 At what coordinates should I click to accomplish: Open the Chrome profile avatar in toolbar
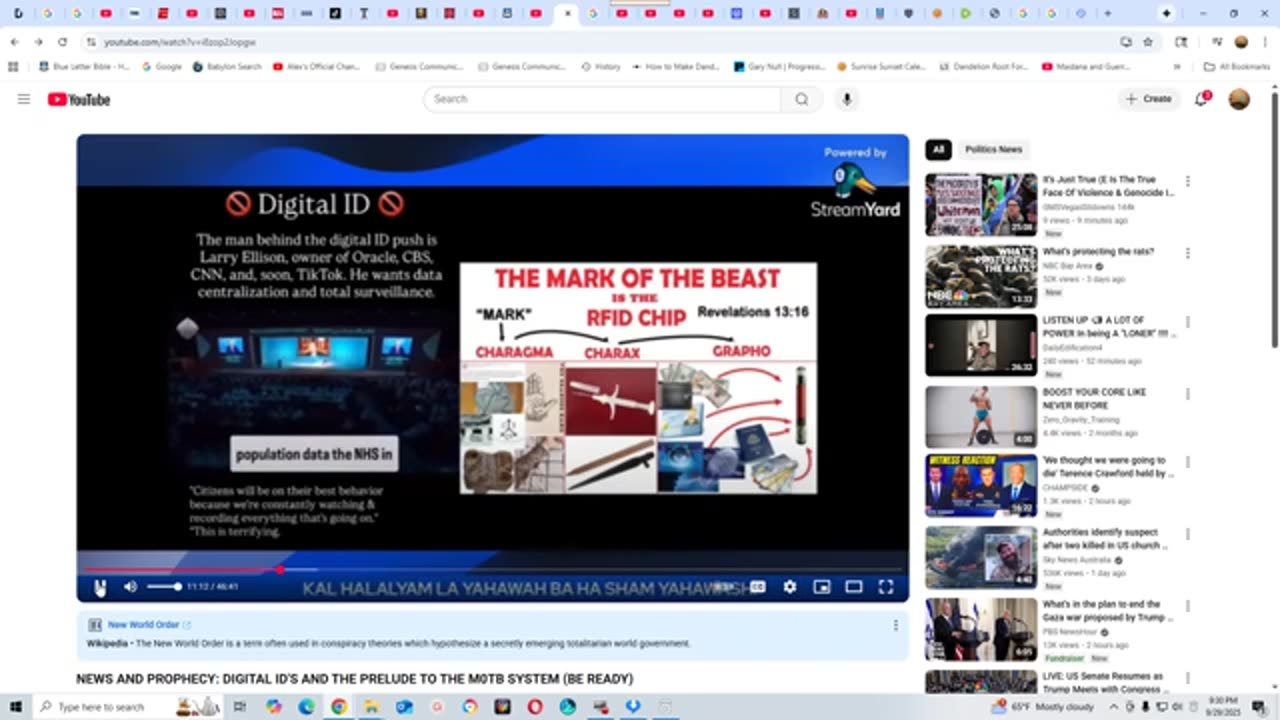coord(1241,42)
